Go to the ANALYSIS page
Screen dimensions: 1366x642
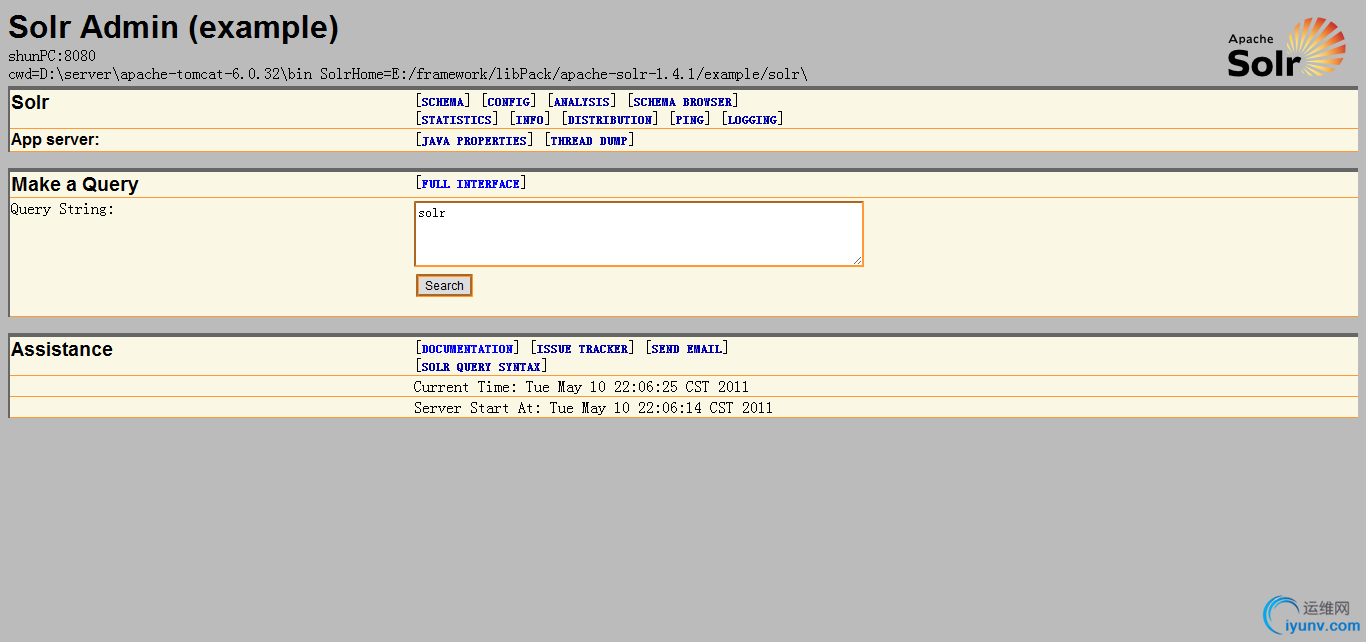pos(581,102)
